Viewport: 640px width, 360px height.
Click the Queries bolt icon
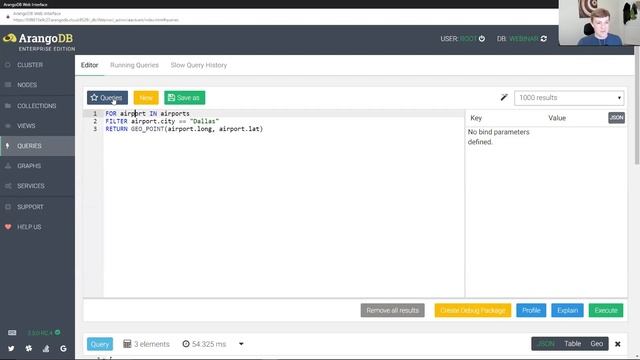[8, 146]
